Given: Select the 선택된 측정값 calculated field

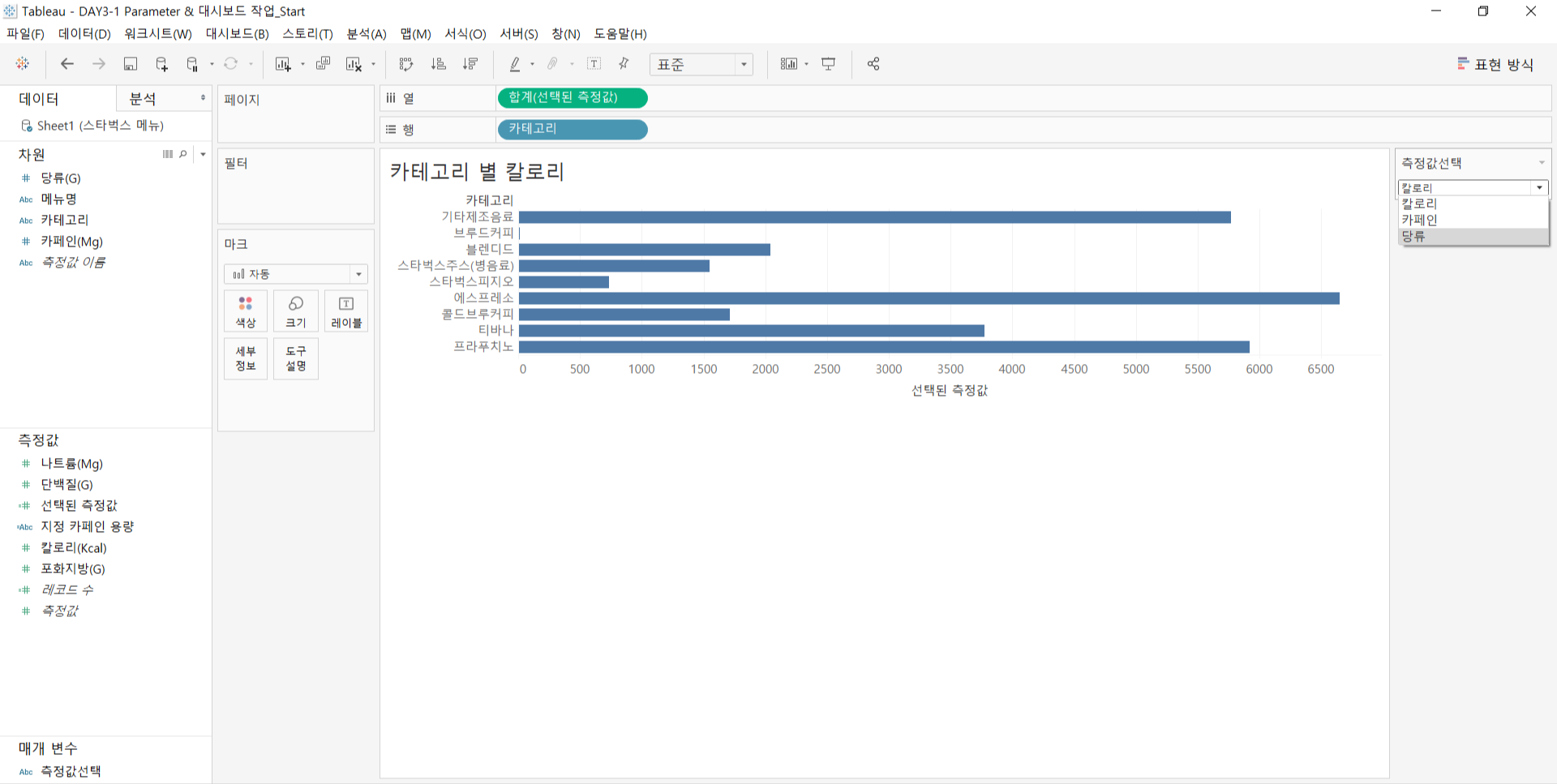Looking at the screenshot, I should (79, 505).
